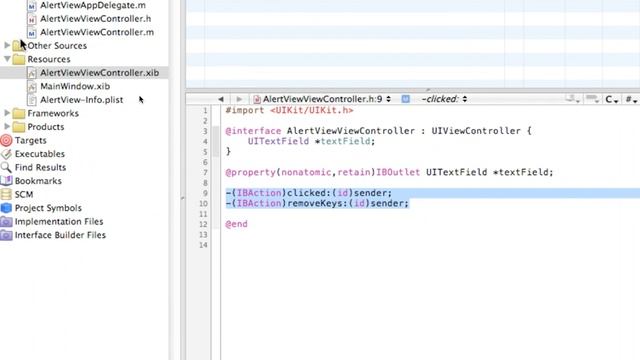
Task: Click the Implementation Files smart group icon
Action: tap(6, 222)
